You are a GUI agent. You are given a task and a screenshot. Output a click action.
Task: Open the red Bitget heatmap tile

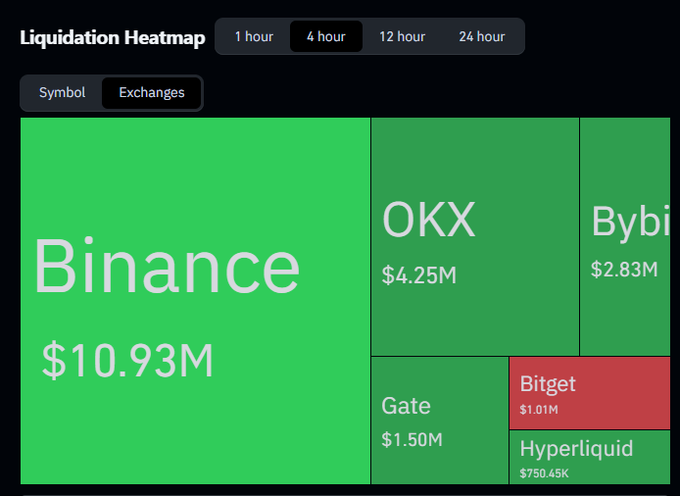coord(590,393)
